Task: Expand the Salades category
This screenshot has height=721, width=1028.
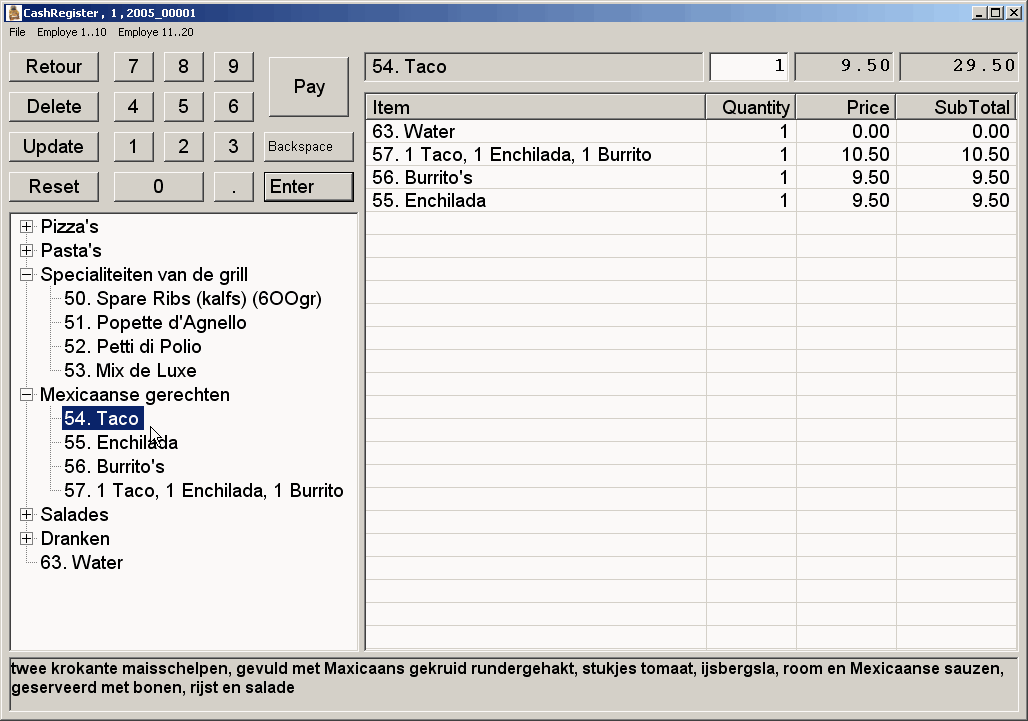Action: point(26,515)
